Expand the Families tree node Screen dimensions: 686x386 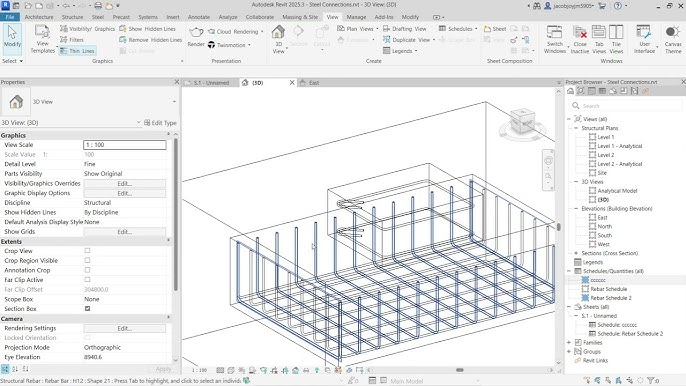[x=569, y=343]
